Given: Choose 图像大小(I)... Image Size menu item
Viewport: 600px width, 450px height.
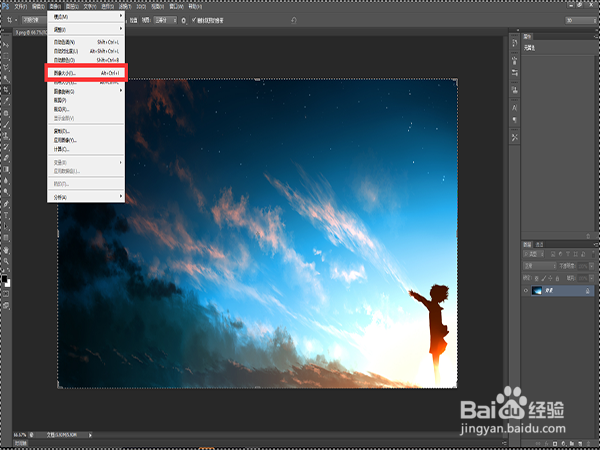Looking at the screenshot, I should 86,73.
